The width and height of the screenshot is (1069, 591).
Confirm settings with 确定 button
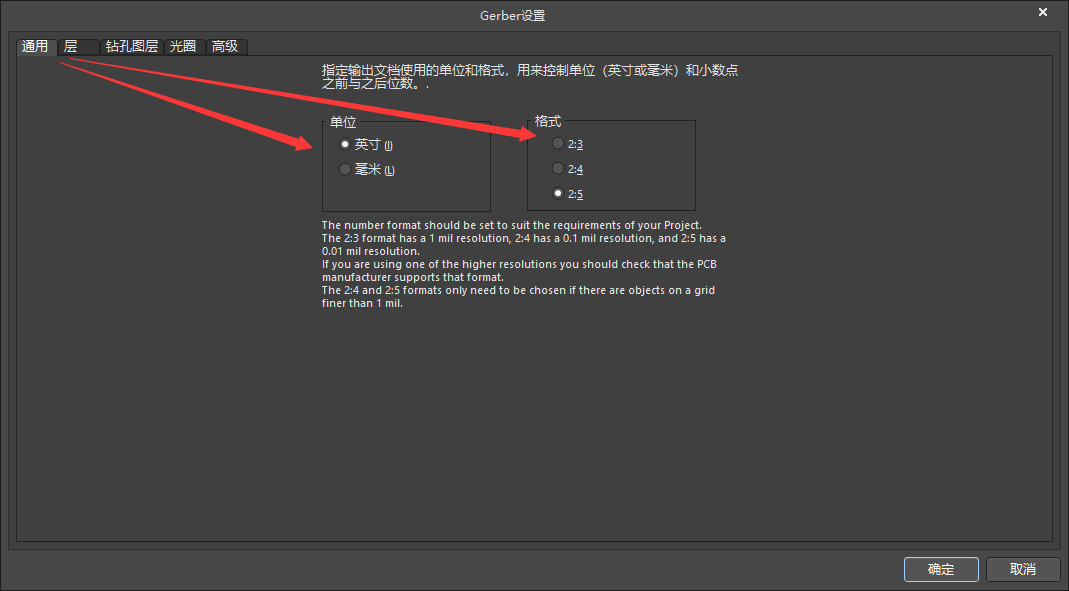941,569
